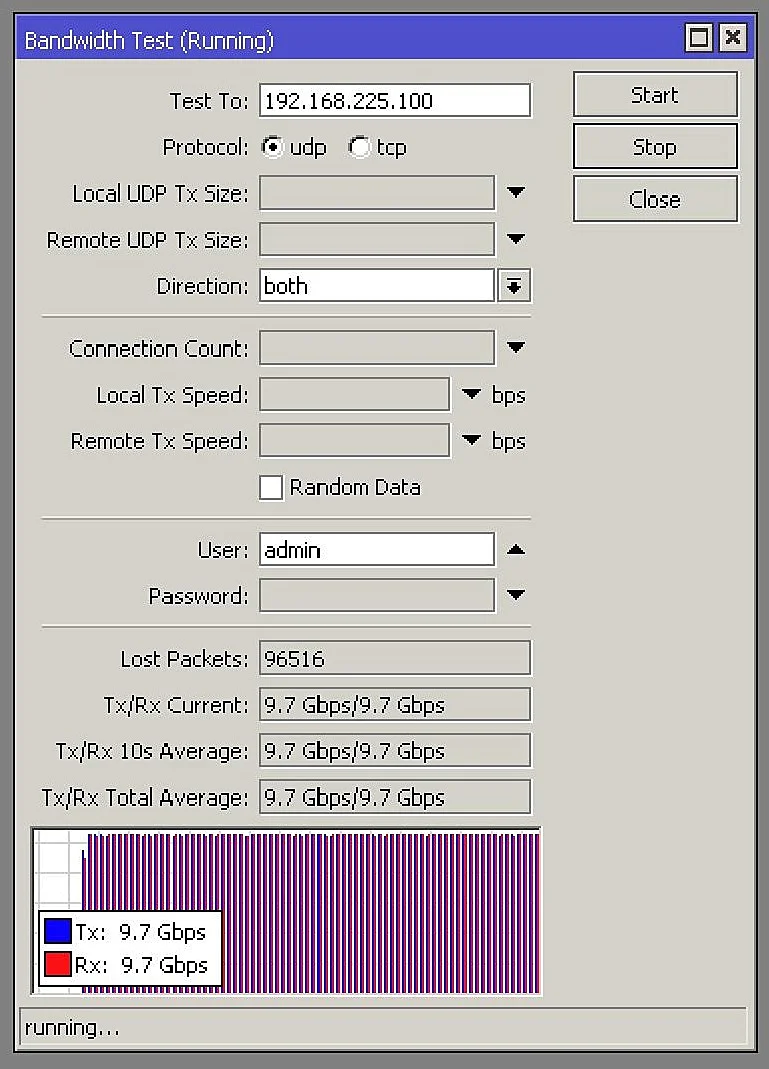The image size is (769, 1069).
Task: Select the tcp protocol radio button
Action: click(x=358, y=148)
